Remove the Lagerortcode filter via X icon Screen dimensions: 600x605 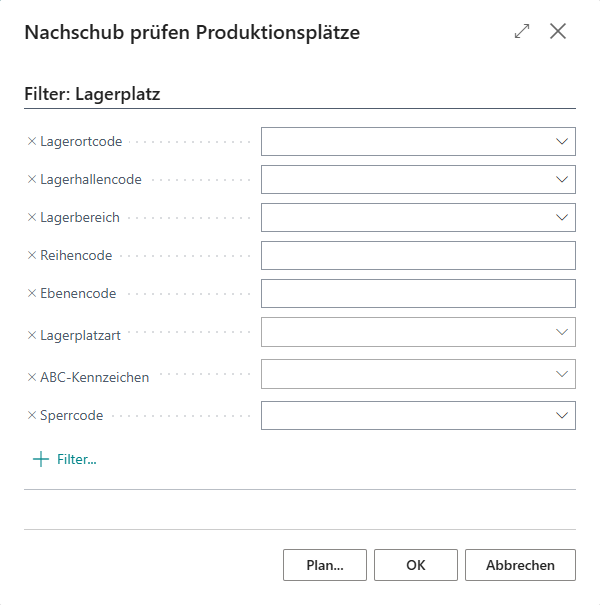[32, 142]
